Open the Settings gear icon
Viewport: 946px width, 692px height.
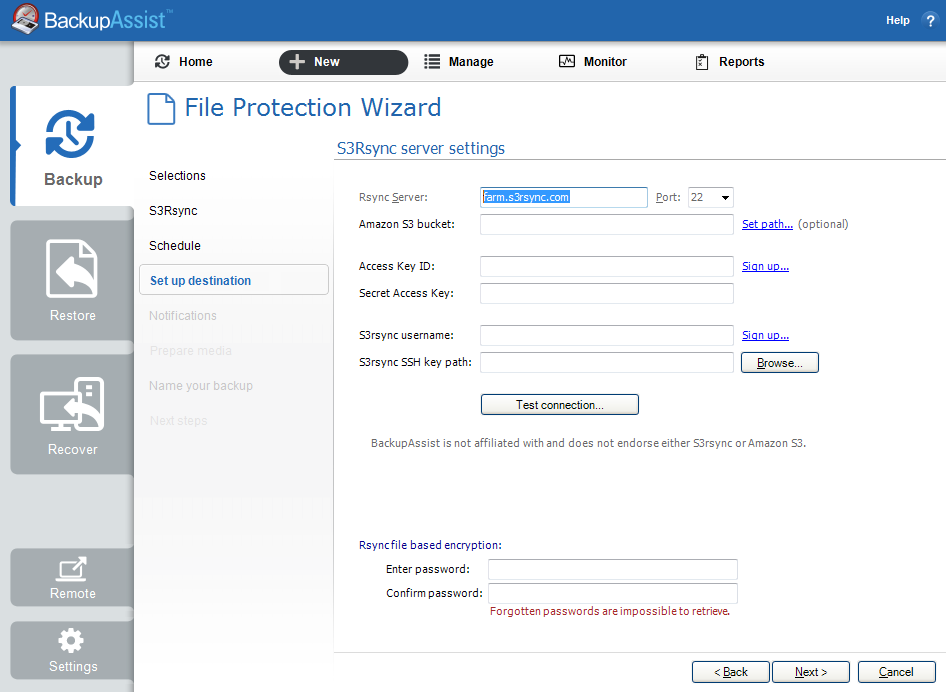[71, 641]
